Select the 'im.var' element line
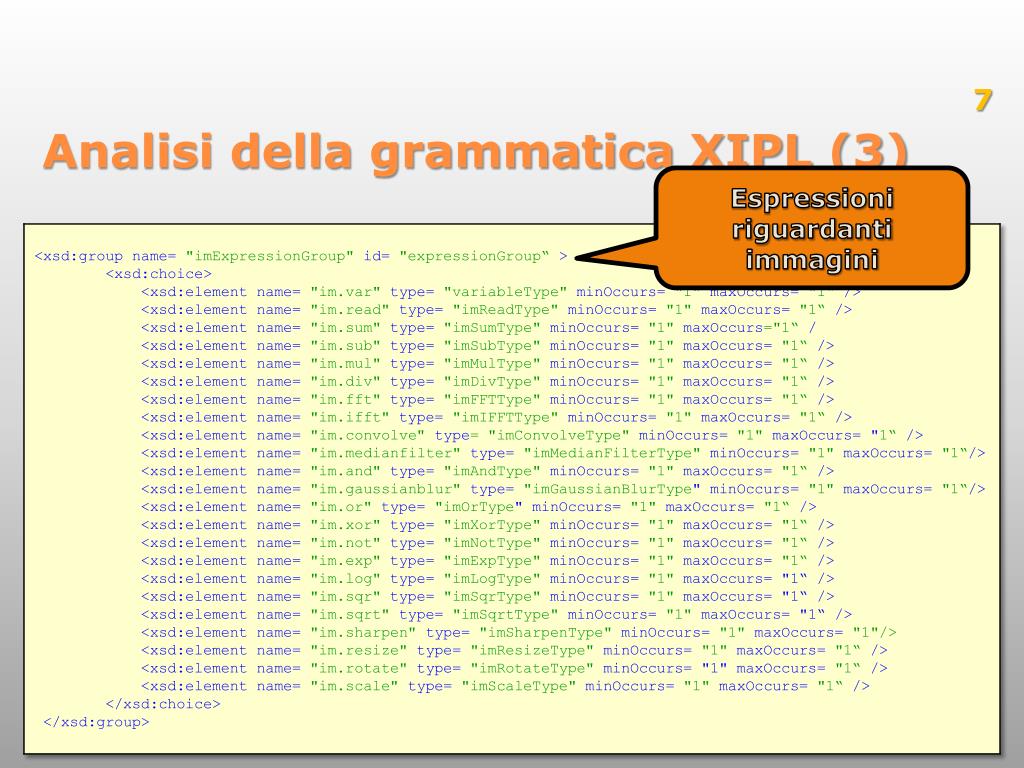This screenshot has height=768, width=1024. (501, 292)
